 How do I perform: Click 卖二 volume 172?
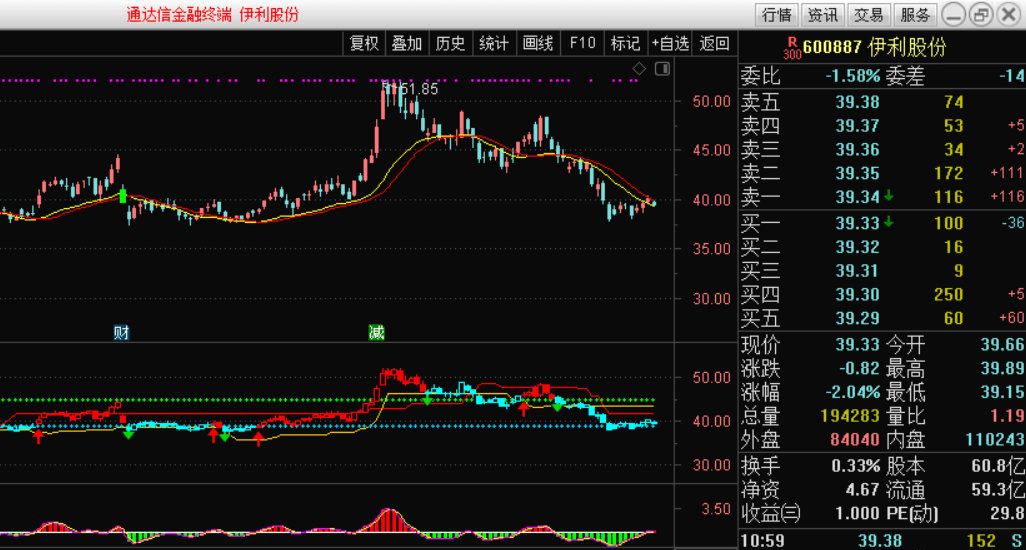pyautogui.click(x=948, y=173)
